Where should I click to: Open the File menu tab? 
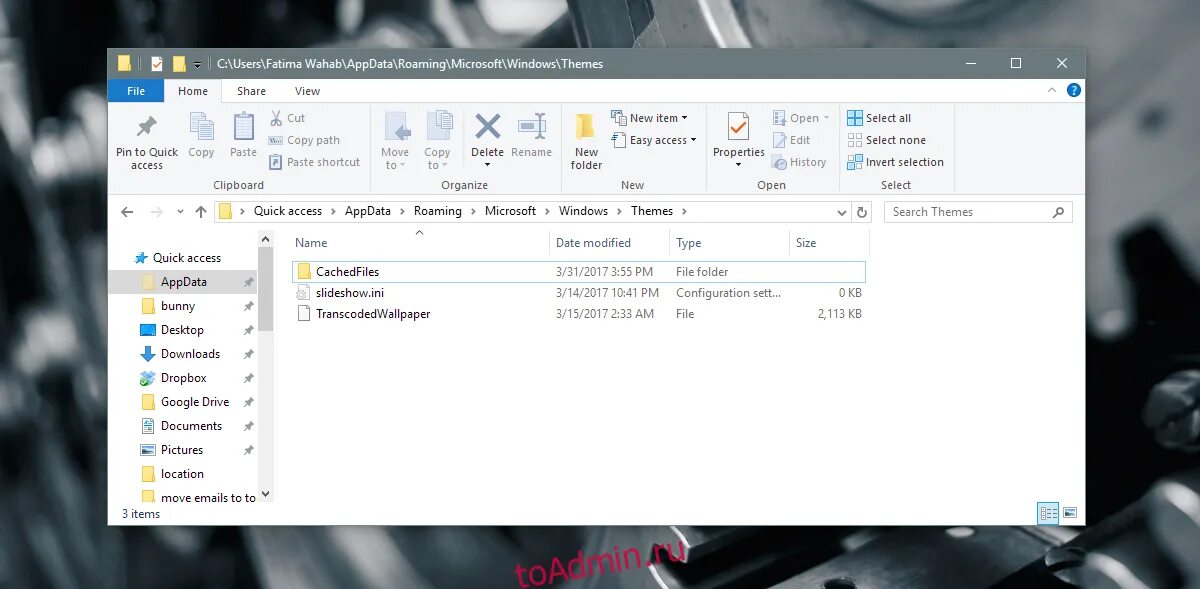pyautogui.click(x=136, y=91)
